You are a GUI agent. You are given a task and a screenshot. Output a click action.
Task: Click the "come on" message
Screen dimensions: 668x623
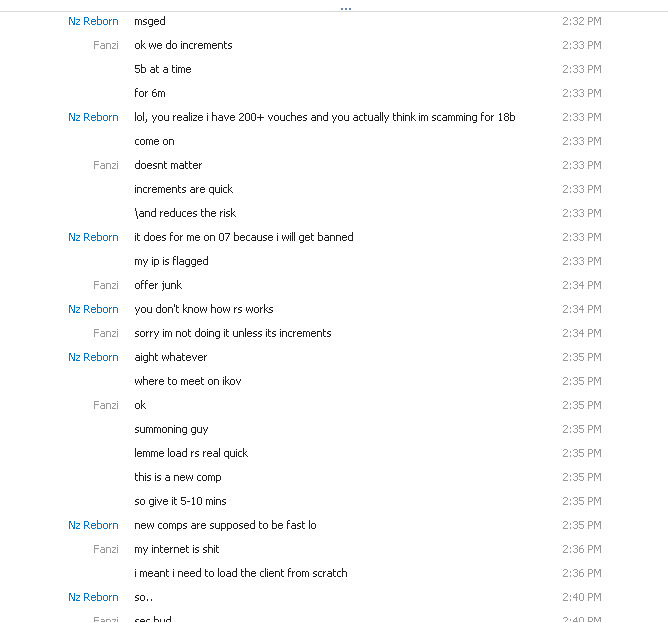point(154,141)
